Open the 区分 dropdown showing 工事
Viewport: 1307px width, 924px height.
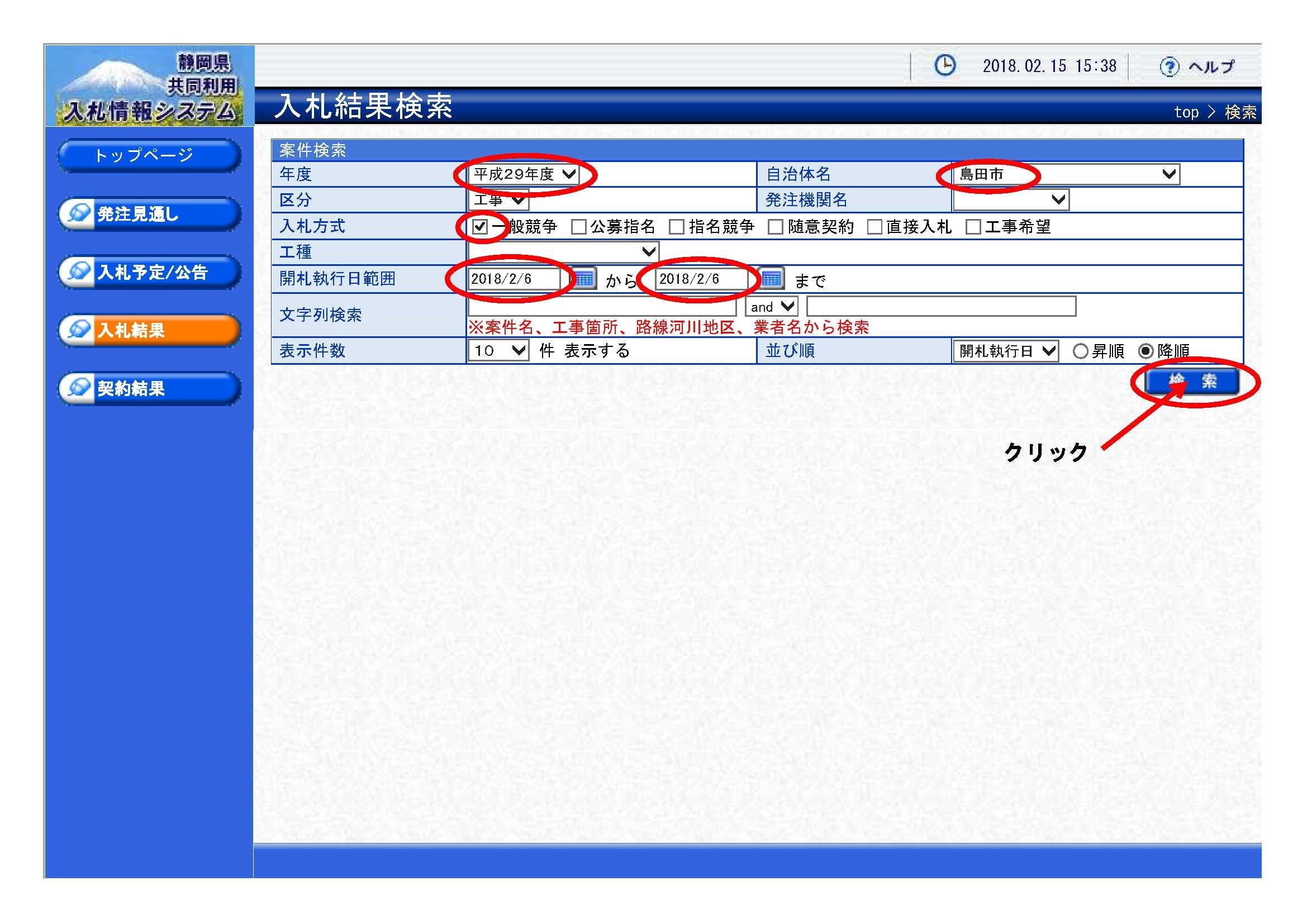[498, 199]
